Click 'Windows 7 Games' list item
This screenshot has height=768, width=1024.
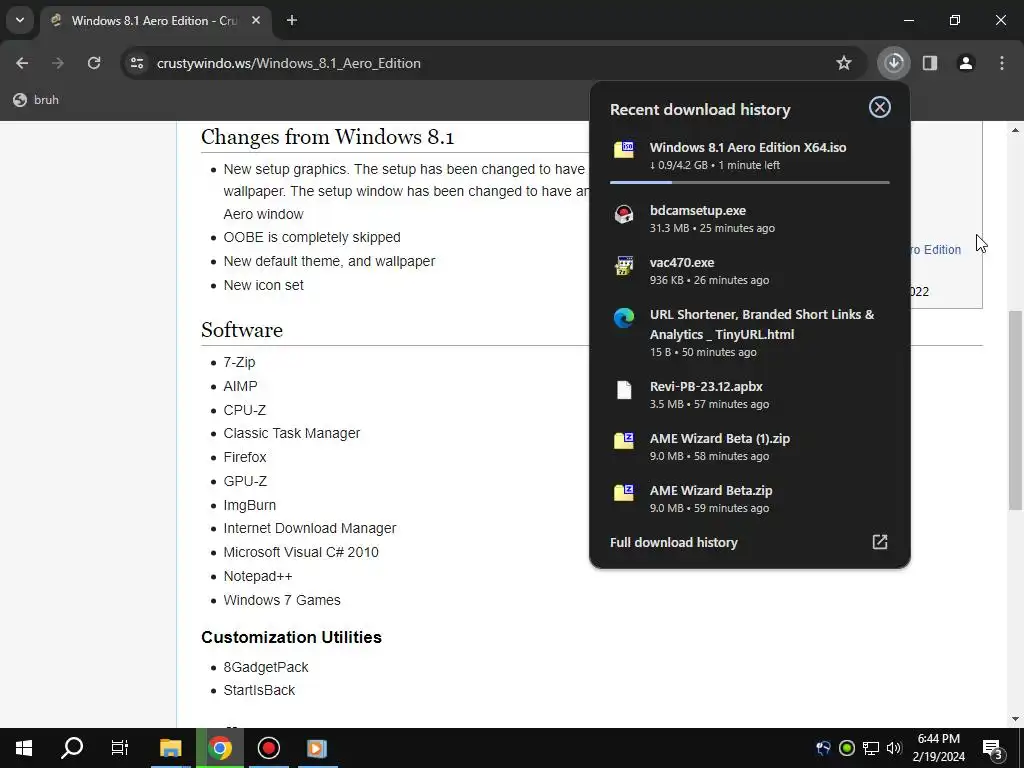click(x=281, y=600)
